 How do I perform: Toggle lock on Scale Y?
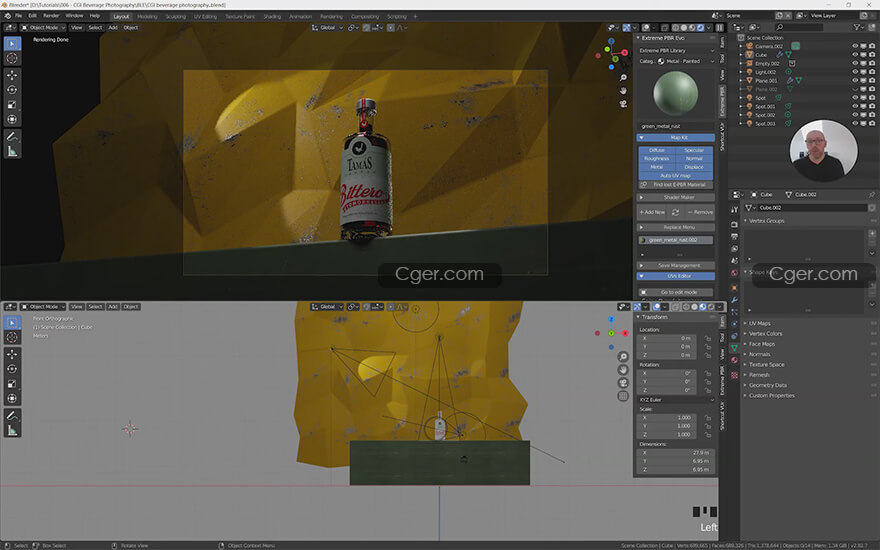708,426
